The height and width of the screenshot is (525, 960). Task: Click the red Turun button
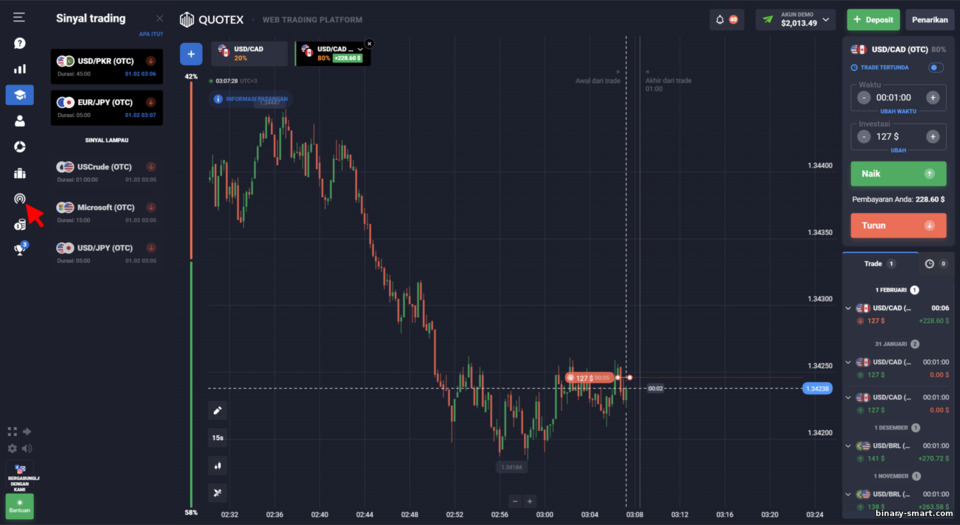click(x=898, y=225)
